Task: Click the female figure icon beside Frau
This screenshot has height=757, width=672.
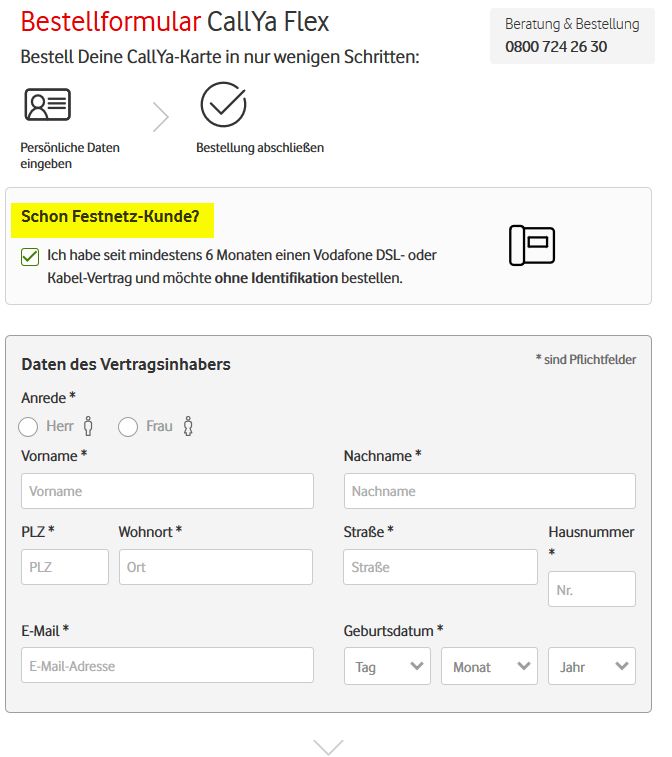Action: [x=188, y=427]
